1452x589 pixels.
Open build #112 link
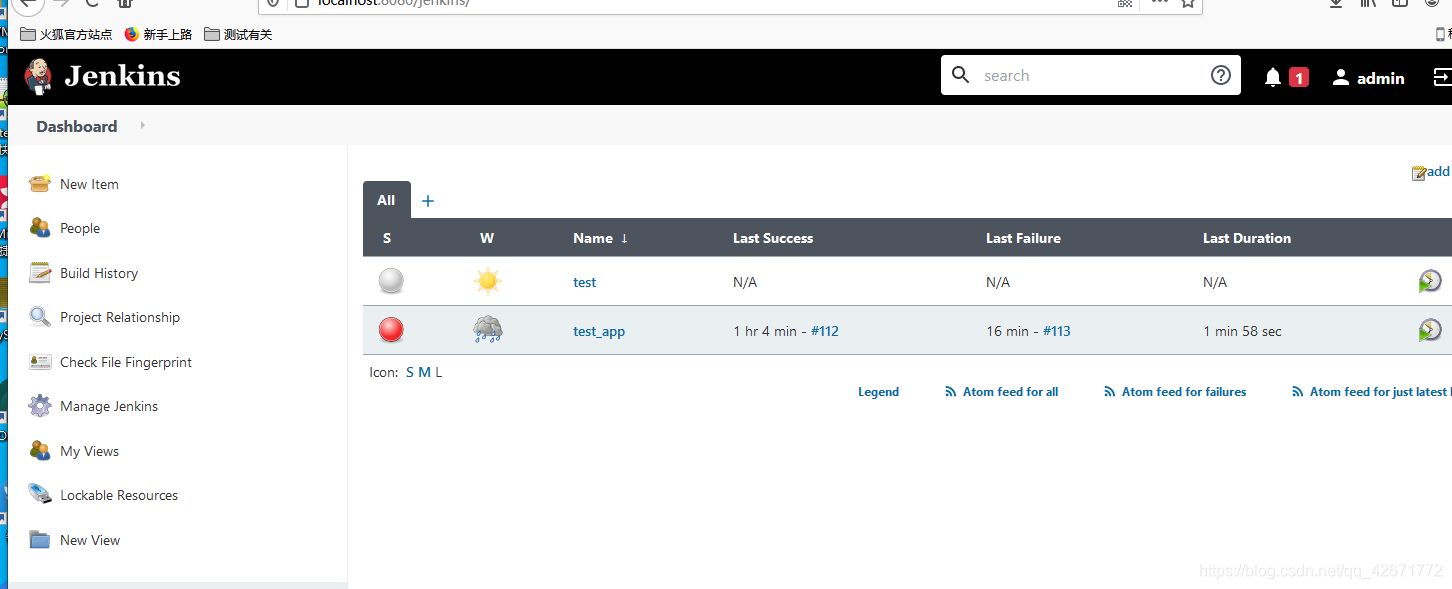[x=825, y=331]
